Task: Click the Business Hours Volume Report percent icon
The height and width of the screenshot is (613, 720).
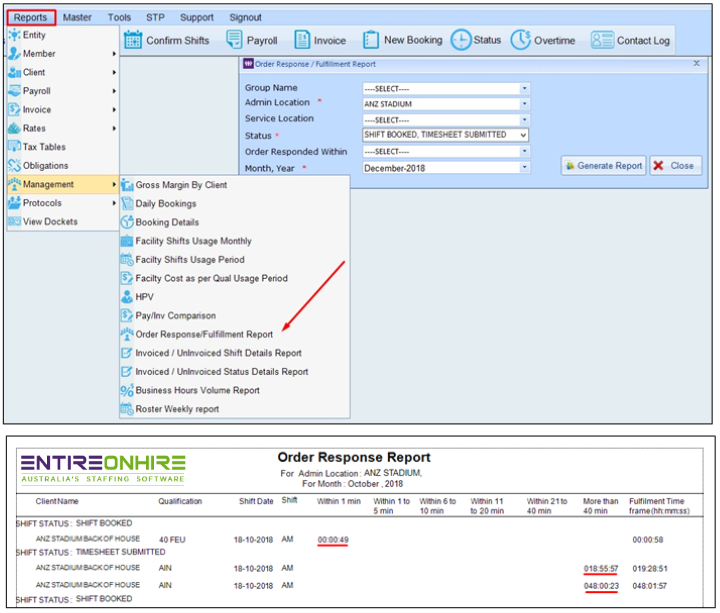Action: pyautogui.click(x=127, y=390)
